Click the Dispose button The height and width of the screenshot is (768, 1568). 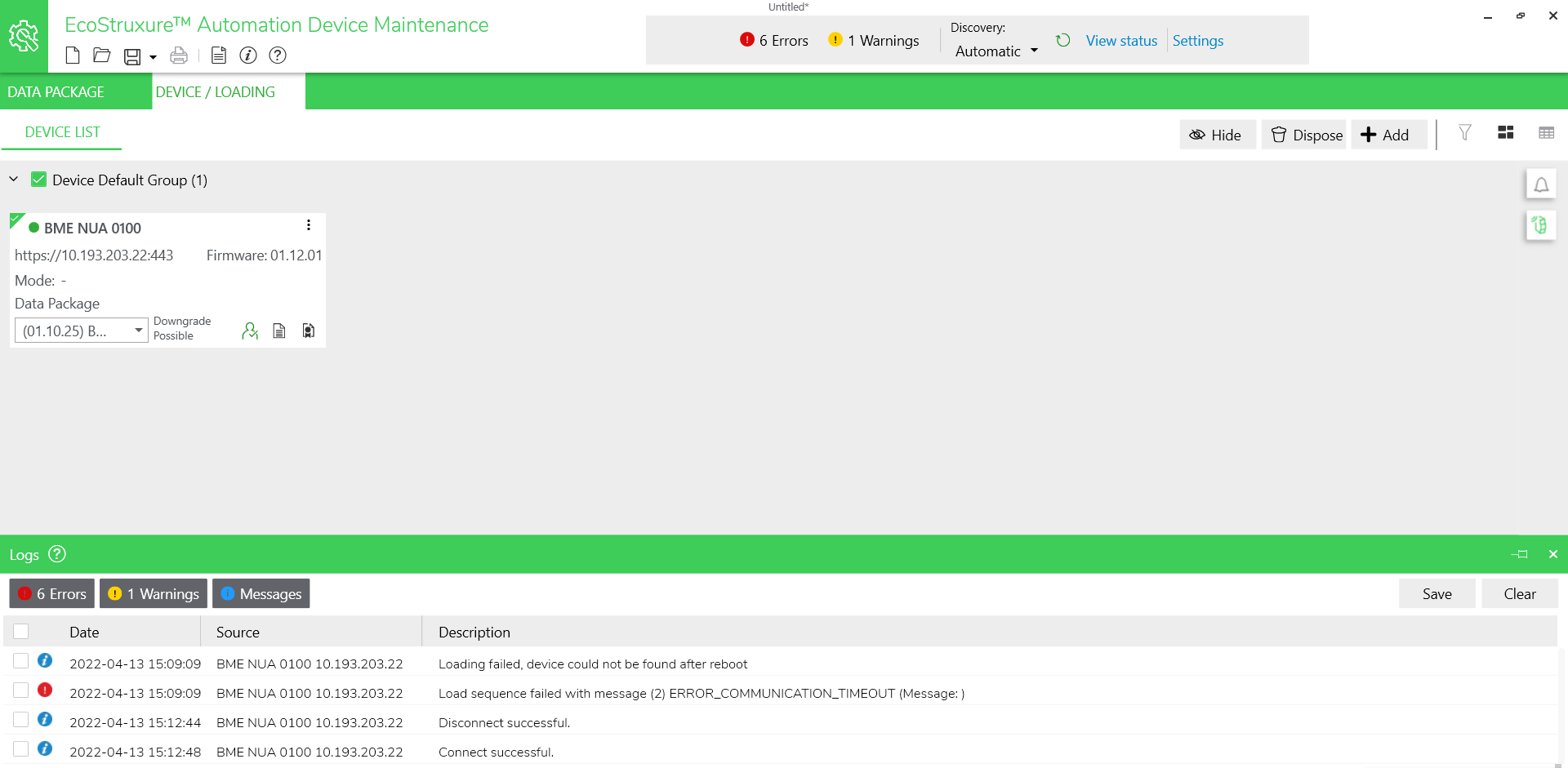(1305, 135)
